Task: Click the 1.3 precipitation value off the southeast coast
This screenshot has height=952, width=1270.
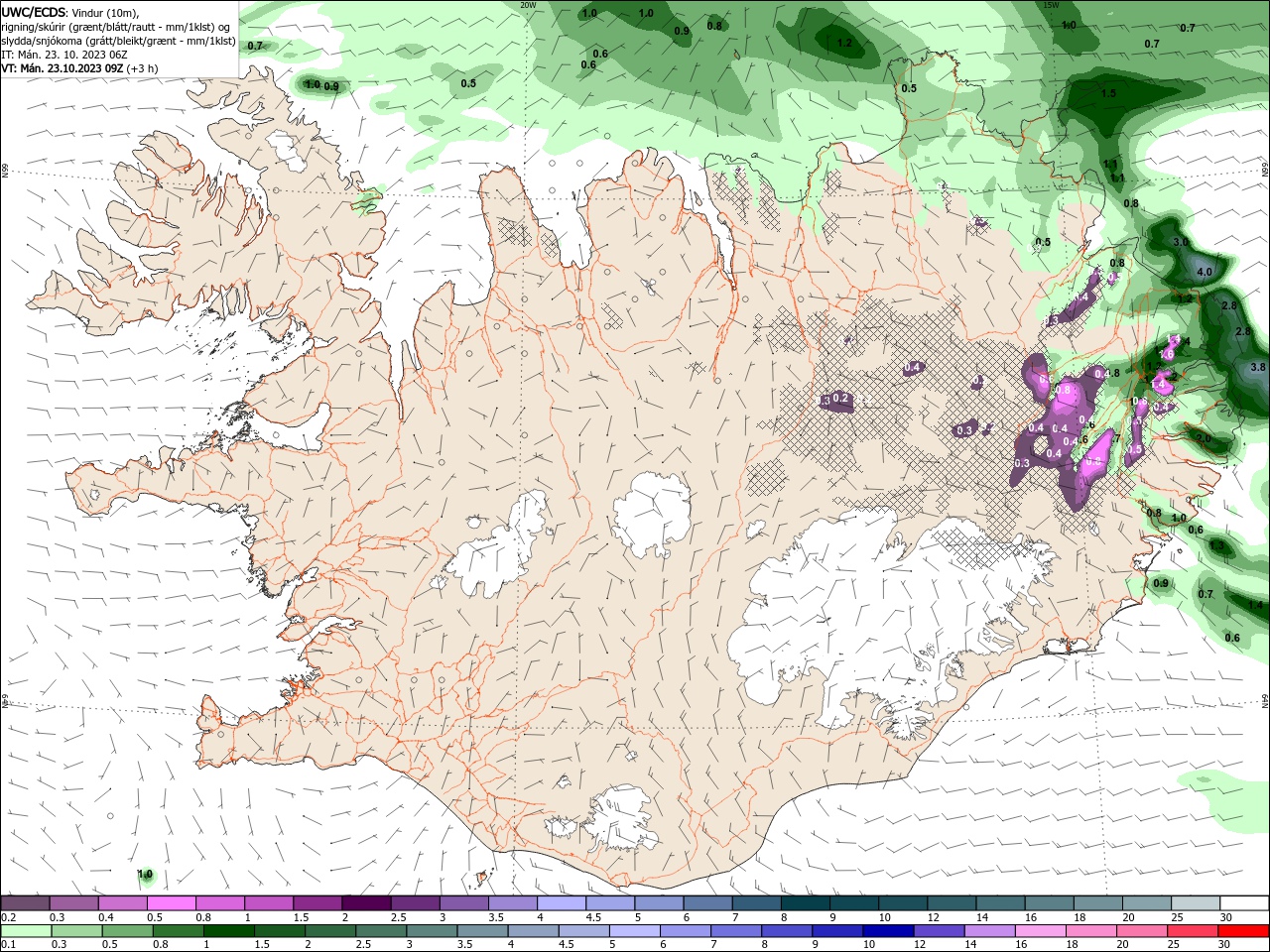Action: tap(1216, 546)
